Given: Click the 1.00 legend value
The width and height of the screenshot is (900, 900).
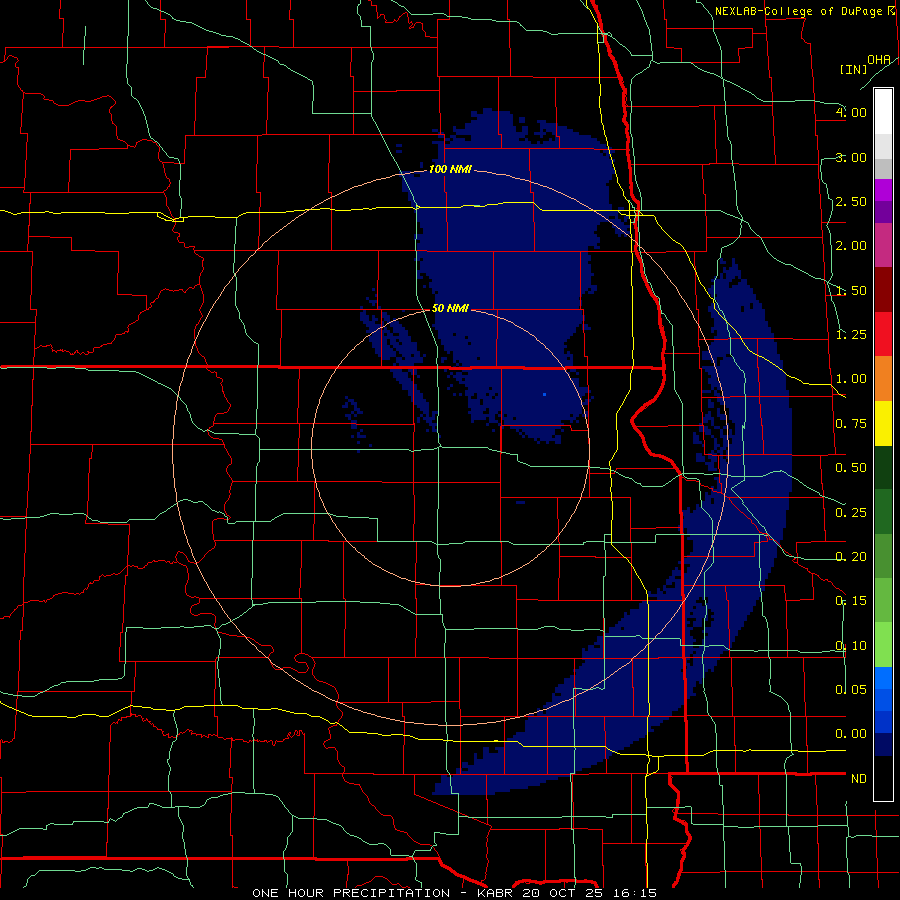Looking at the screenshot, I should [x=851, y=379].
